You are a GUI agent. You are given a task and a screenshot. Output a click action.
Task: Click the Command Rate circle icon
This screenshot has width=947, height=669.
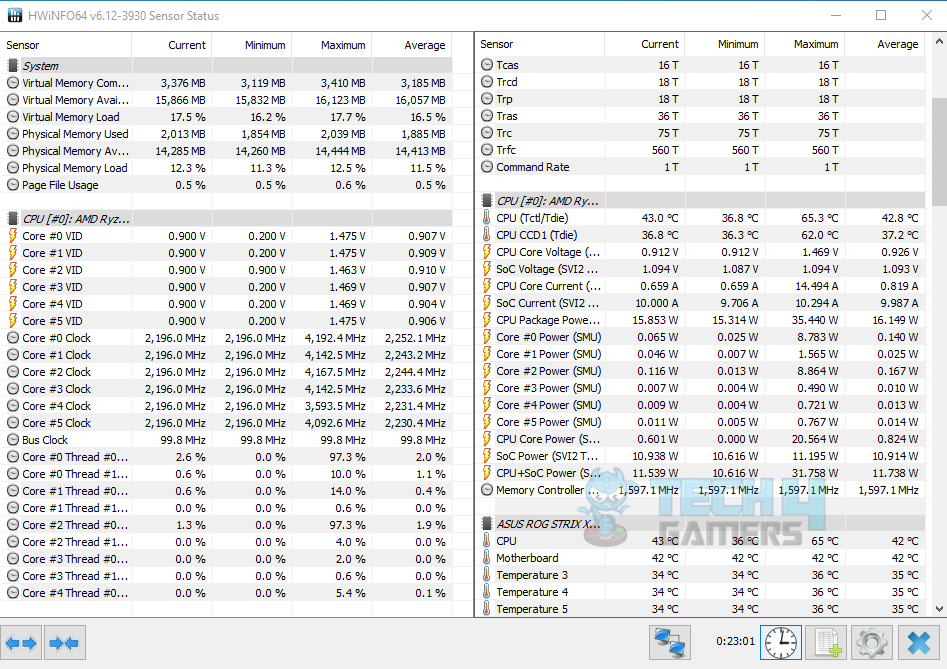[487, 167]
